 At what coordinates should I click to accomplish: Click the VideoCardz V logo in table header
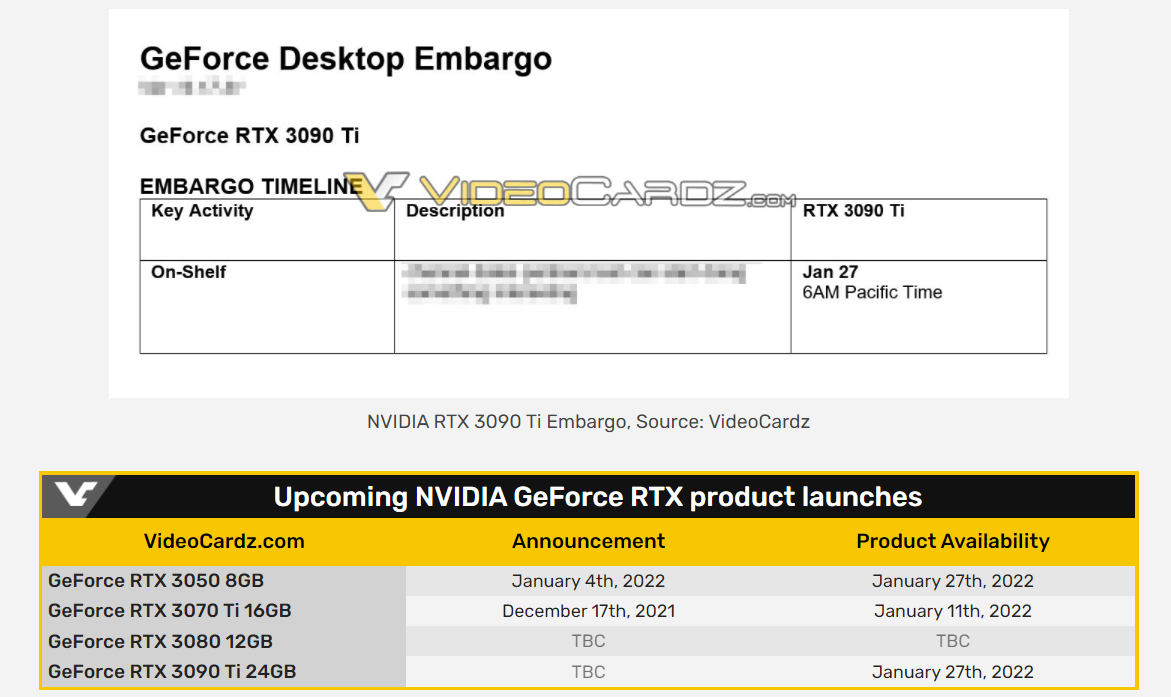point(76,496)
